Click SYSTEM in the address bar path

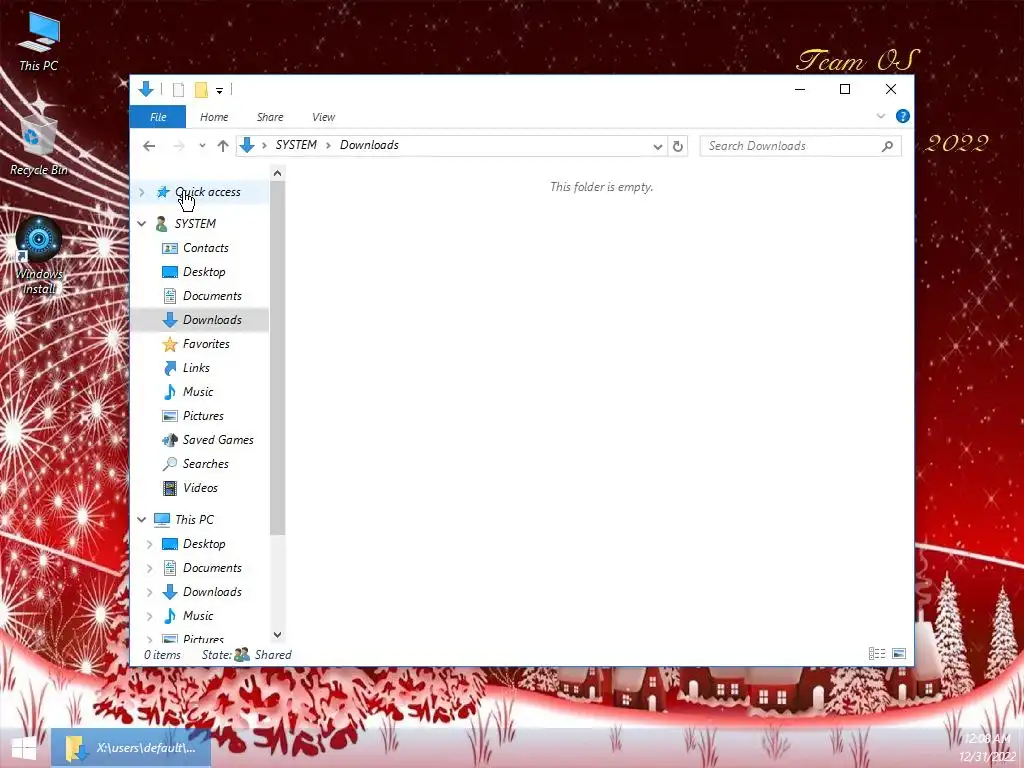click(296, 145)
